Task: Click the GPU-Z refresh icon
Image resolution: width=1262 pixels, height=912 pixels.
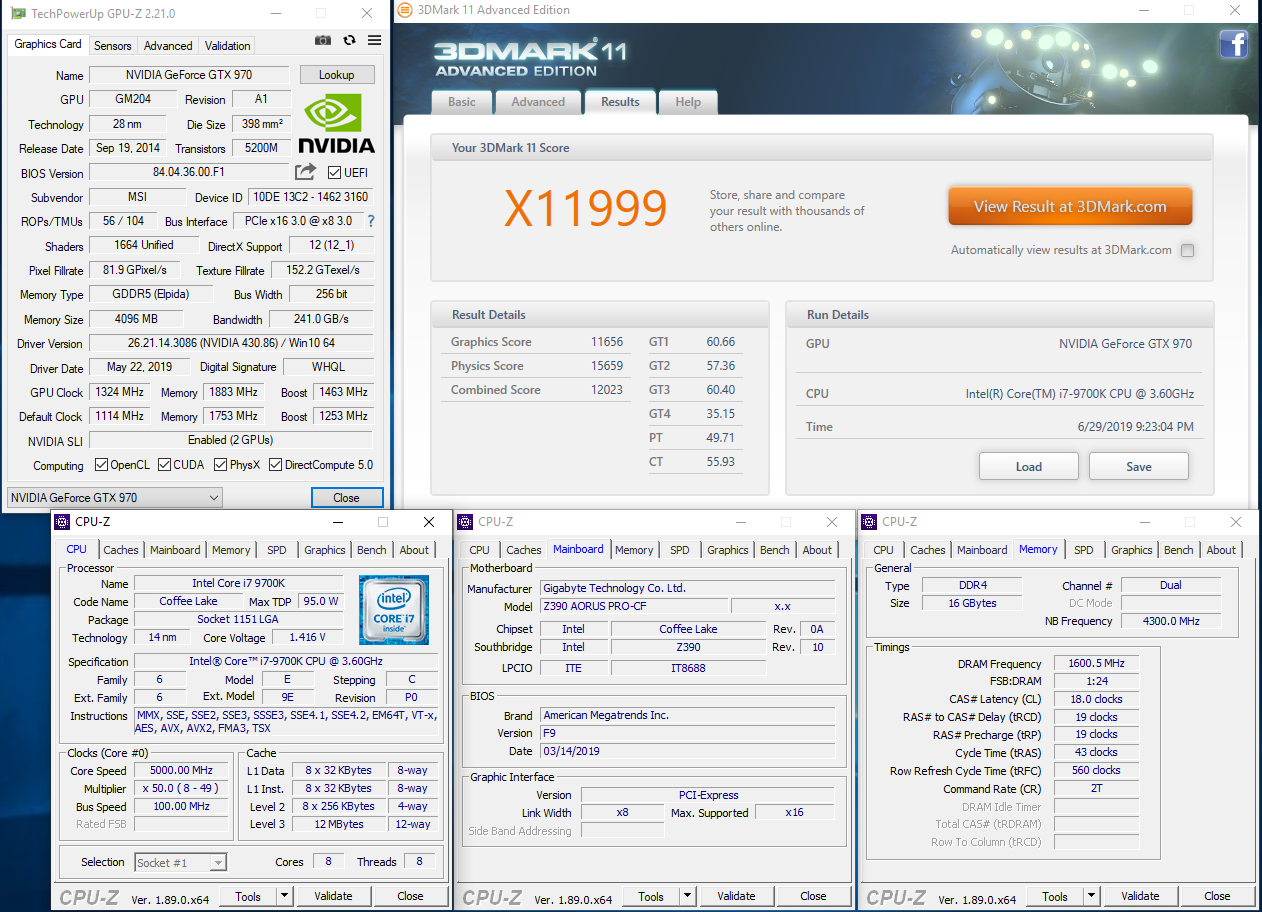Action: point(349,40)
